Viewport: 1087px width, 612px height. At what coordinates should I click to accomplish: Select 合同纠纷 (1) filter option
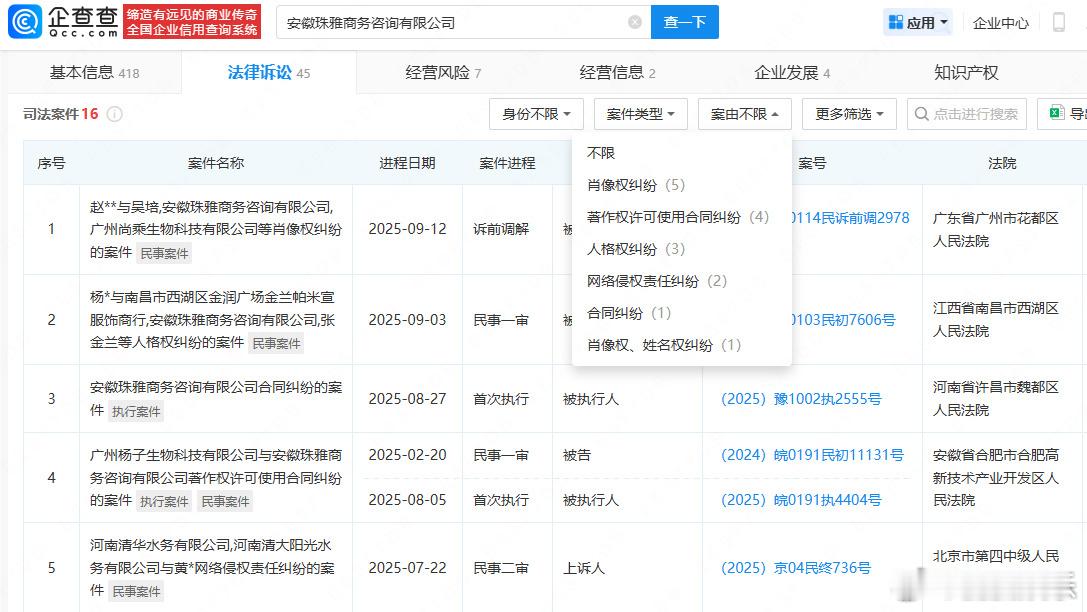(x=629, y=313)
